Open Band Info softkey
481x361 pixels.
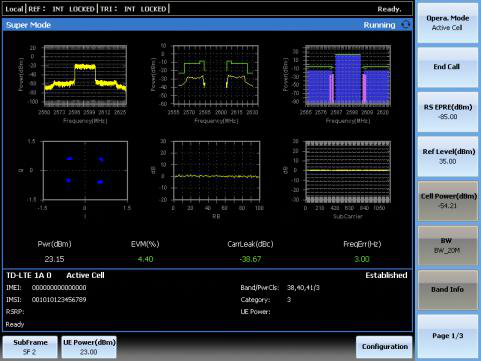[447, 290]
